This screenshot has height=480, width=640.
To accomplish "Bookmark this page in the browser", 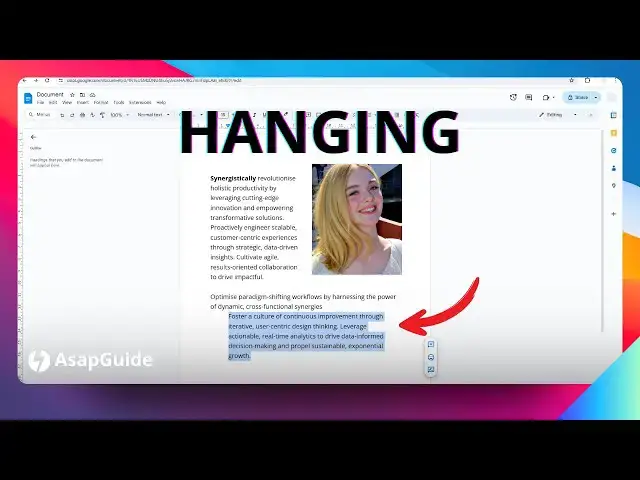I will 571,80.
